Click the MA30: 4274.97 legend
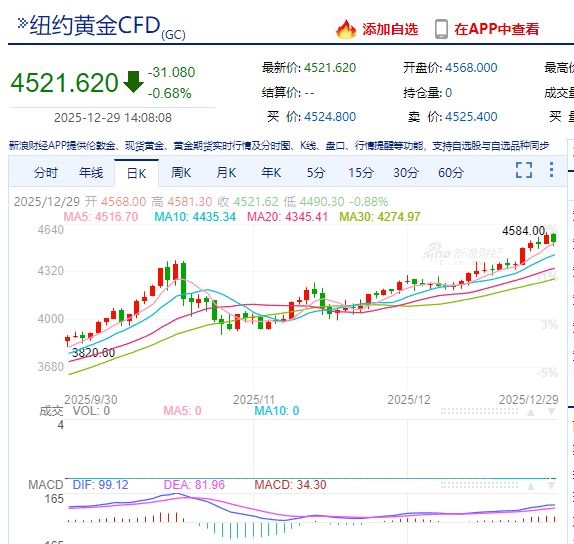 [380, 217]
